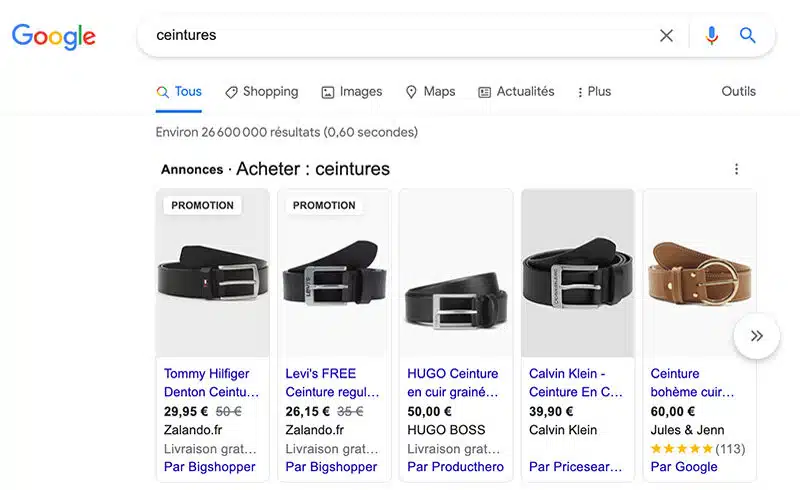
Task: Click the HUGO belt product image
Action: (x=455, y=290)
